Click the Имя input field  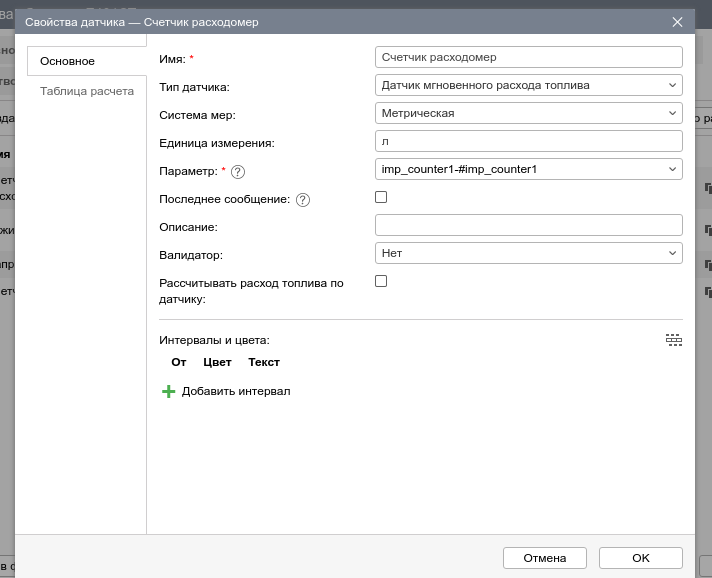pos(528,57)
